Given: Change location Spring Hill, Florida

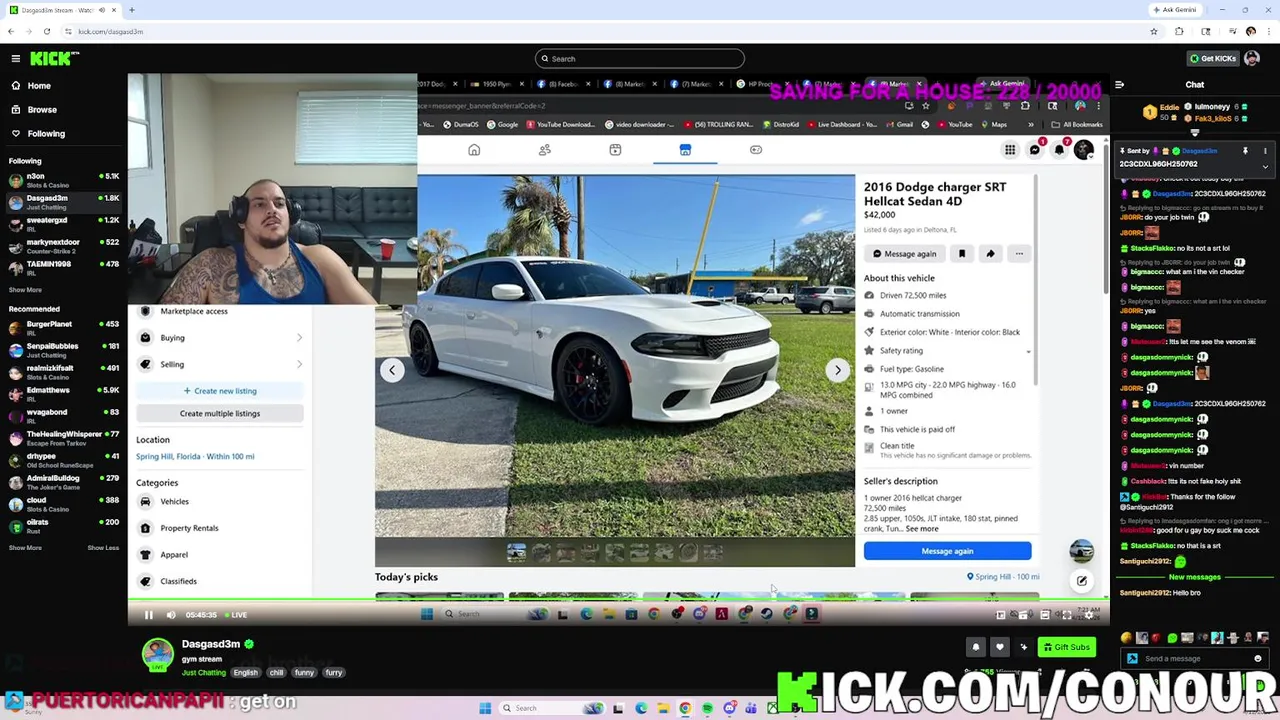Looking at the screenshot, I should tap(195, 457).
